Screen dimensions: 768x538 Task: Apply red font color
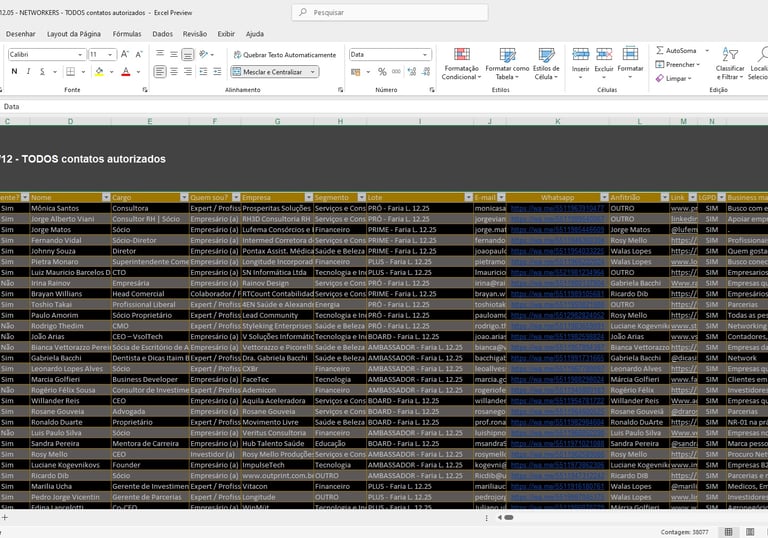tap(126, 72)
